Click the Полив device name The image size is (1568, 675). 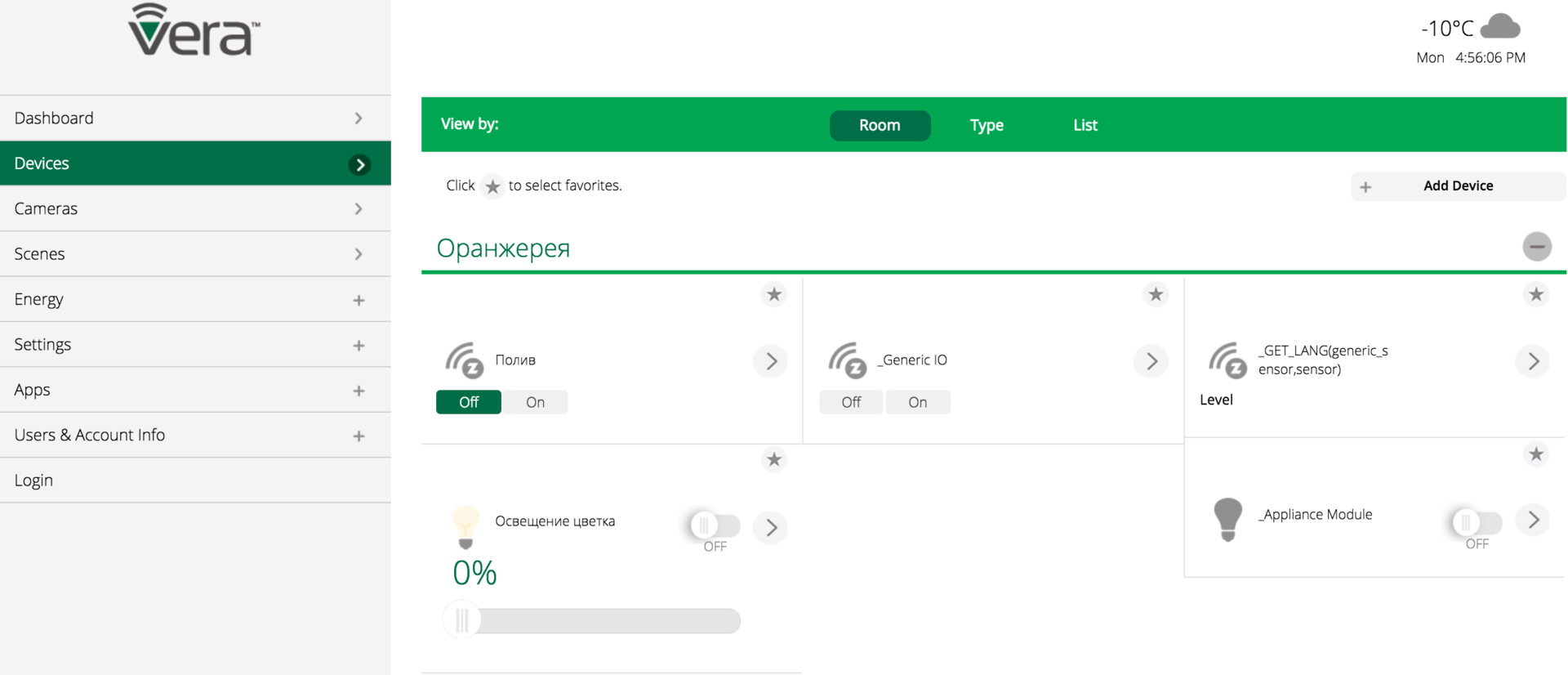pyautogui.click(x=515, y=360)
